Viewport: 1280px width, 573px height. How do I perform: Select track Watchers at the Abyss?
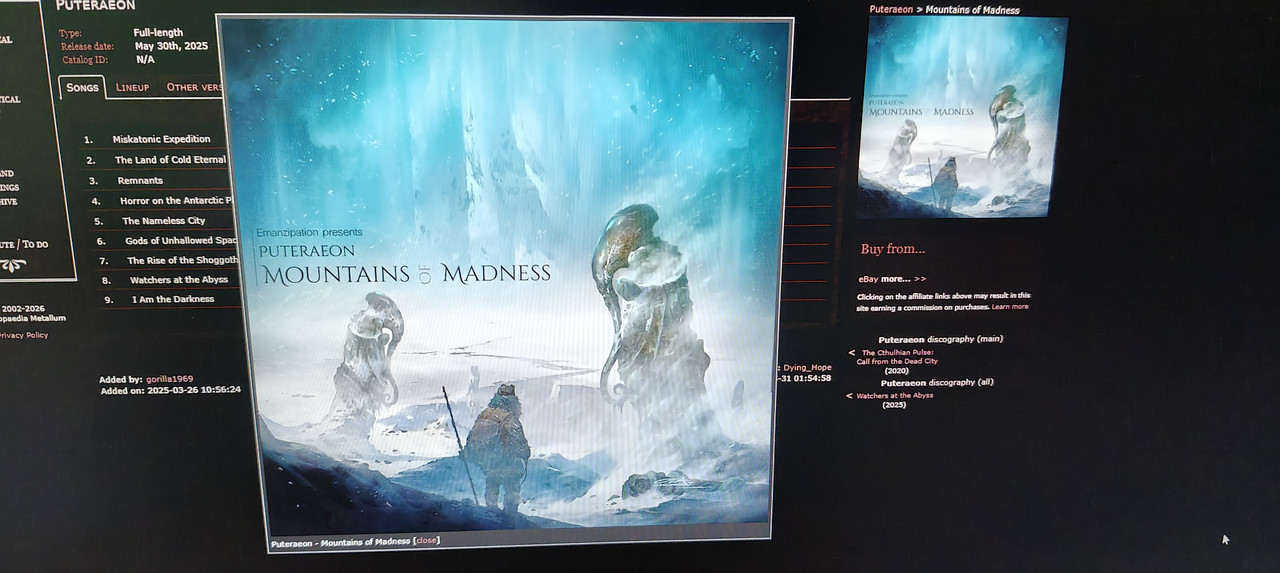(179, 280)
